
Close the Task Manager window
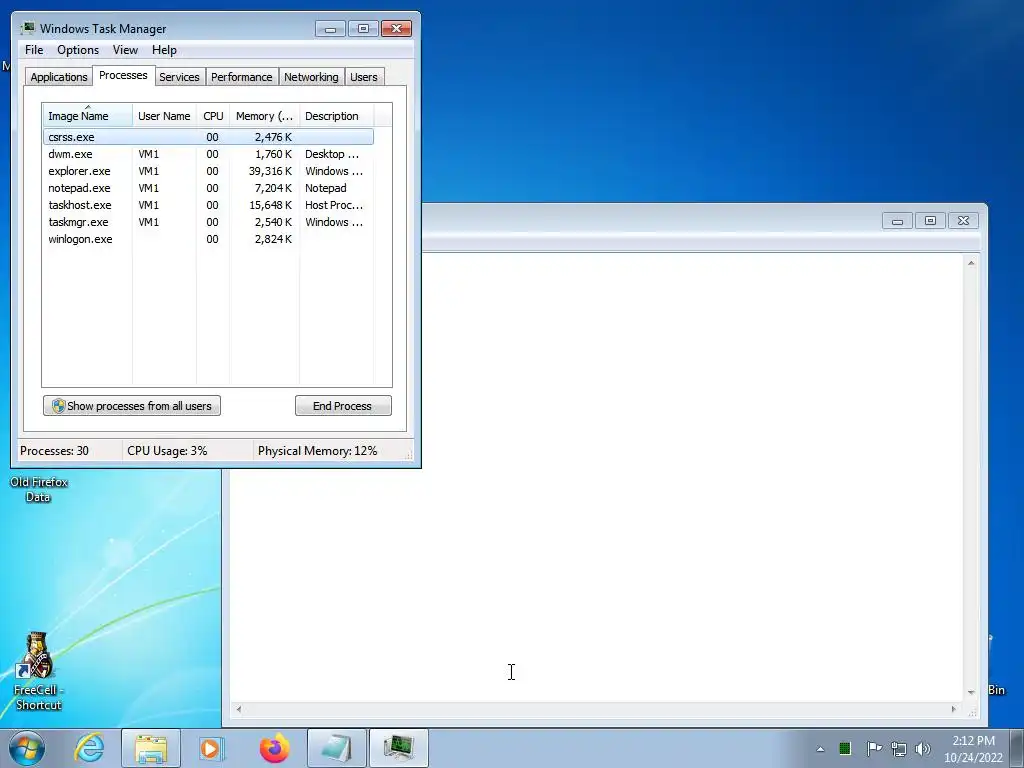tap(396, 29)
